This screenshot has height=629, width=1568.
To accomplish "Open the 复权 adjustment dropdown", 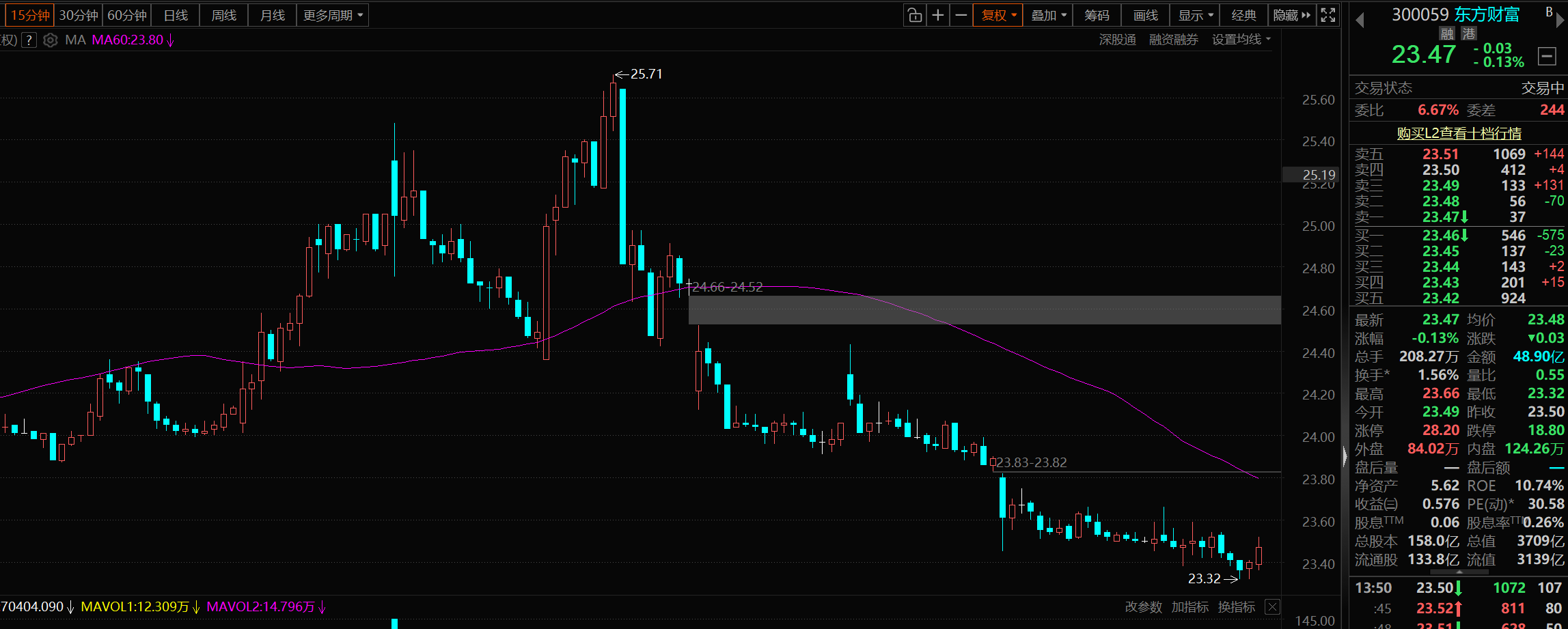I will coord(998,15).
